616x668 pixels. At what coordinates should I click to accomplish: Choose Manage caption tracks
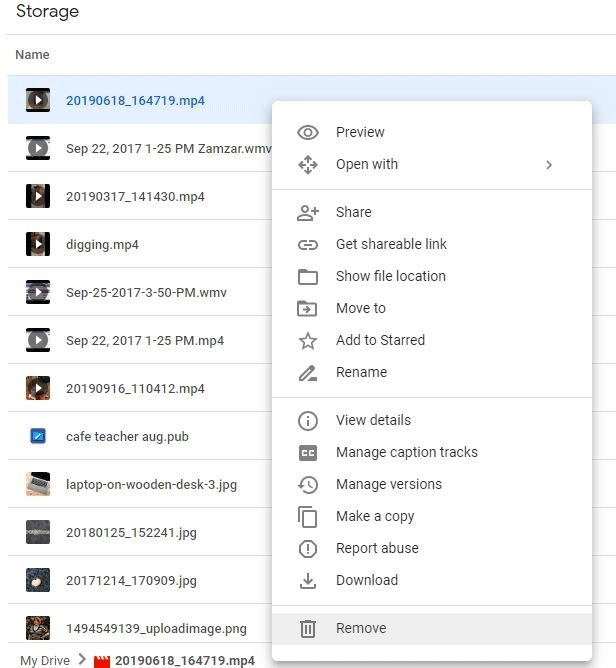coord(432,452)
